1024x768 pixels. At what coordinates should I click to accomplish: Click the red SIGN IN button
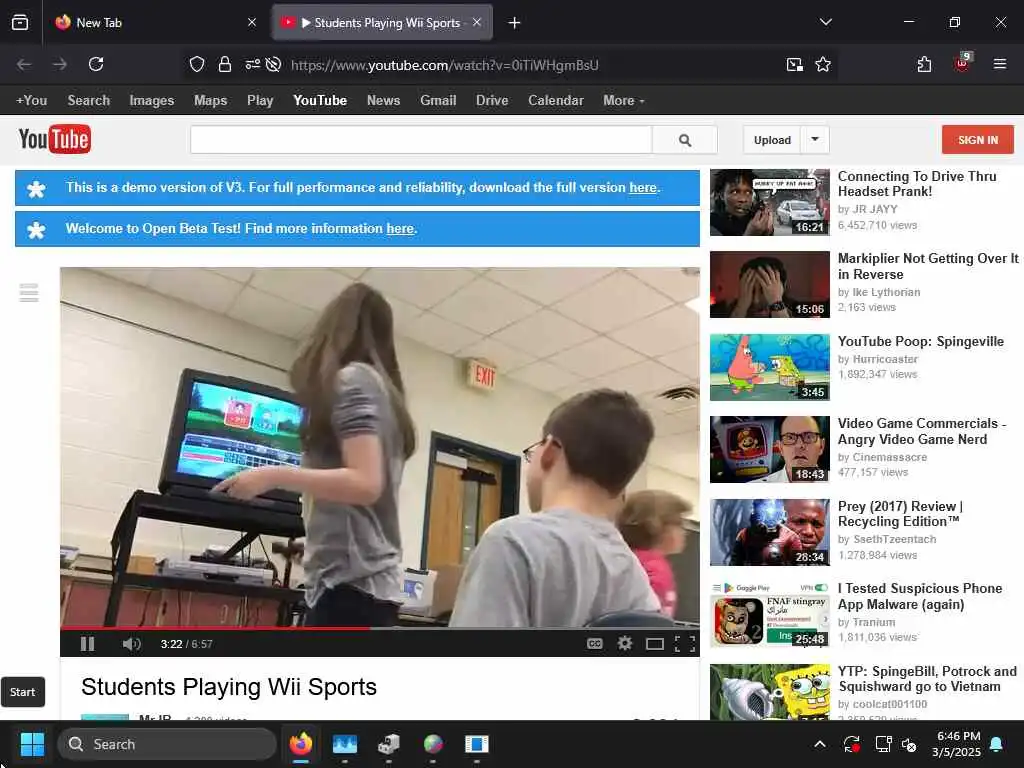[978, 140]
